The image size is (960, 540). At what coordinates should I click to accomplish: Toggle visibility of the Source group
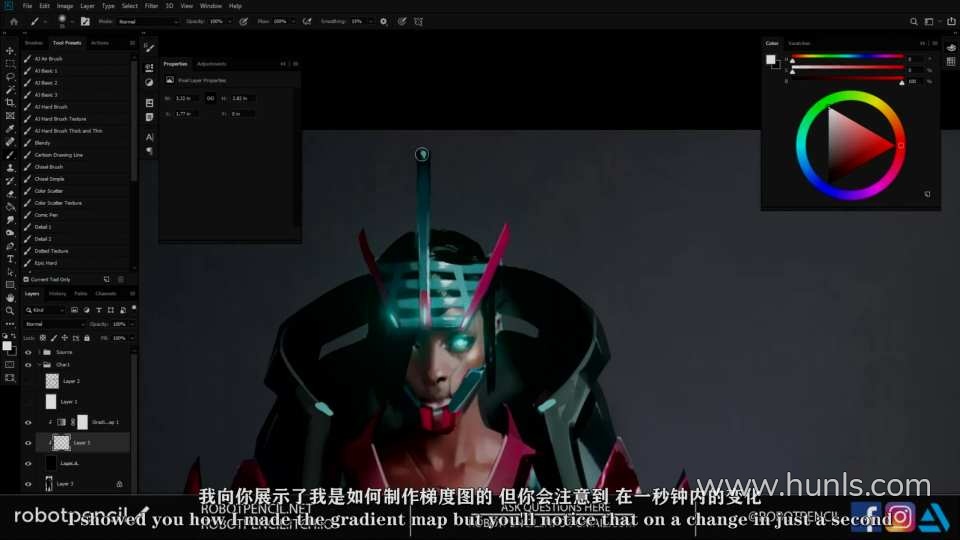click(28, 353)
